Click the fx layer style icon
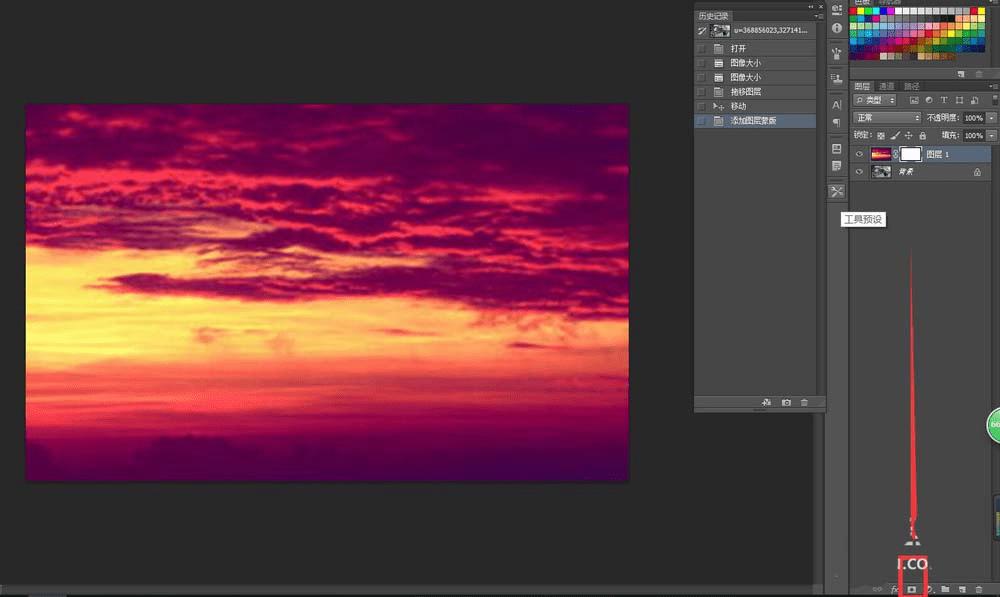 coord(895,589)
